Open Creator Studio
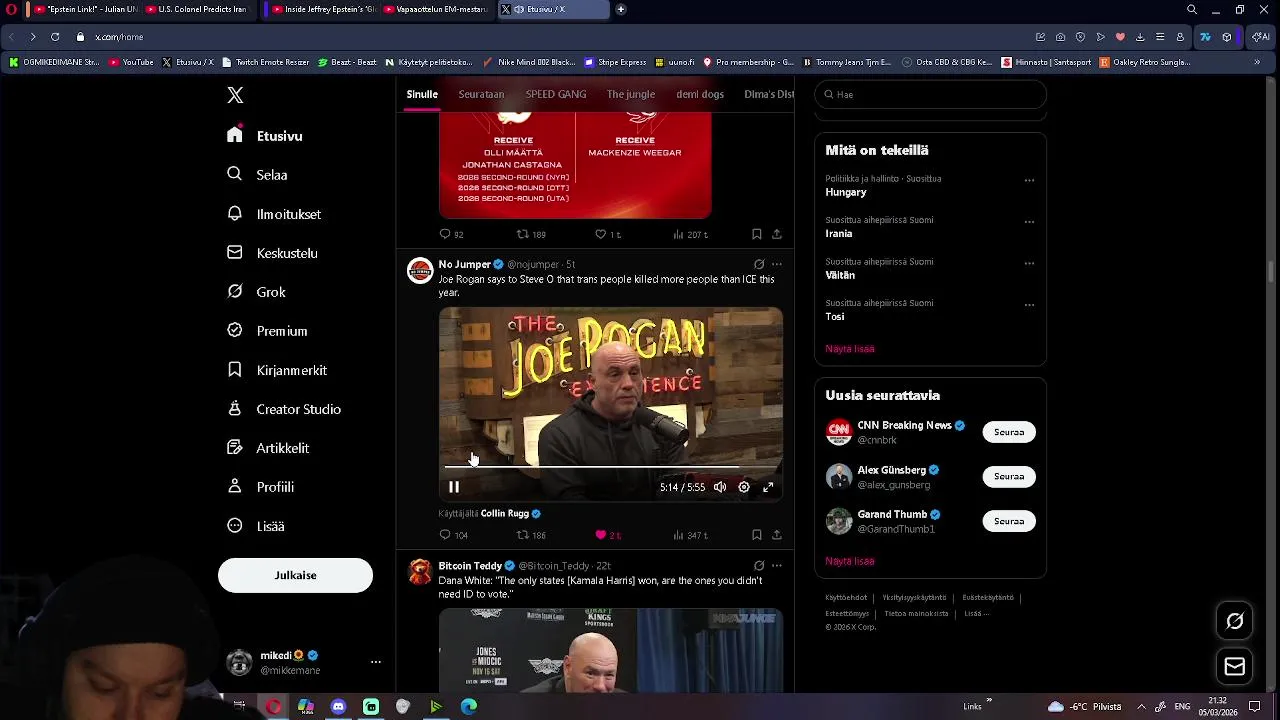The image size is (1280, 720). 284,409
